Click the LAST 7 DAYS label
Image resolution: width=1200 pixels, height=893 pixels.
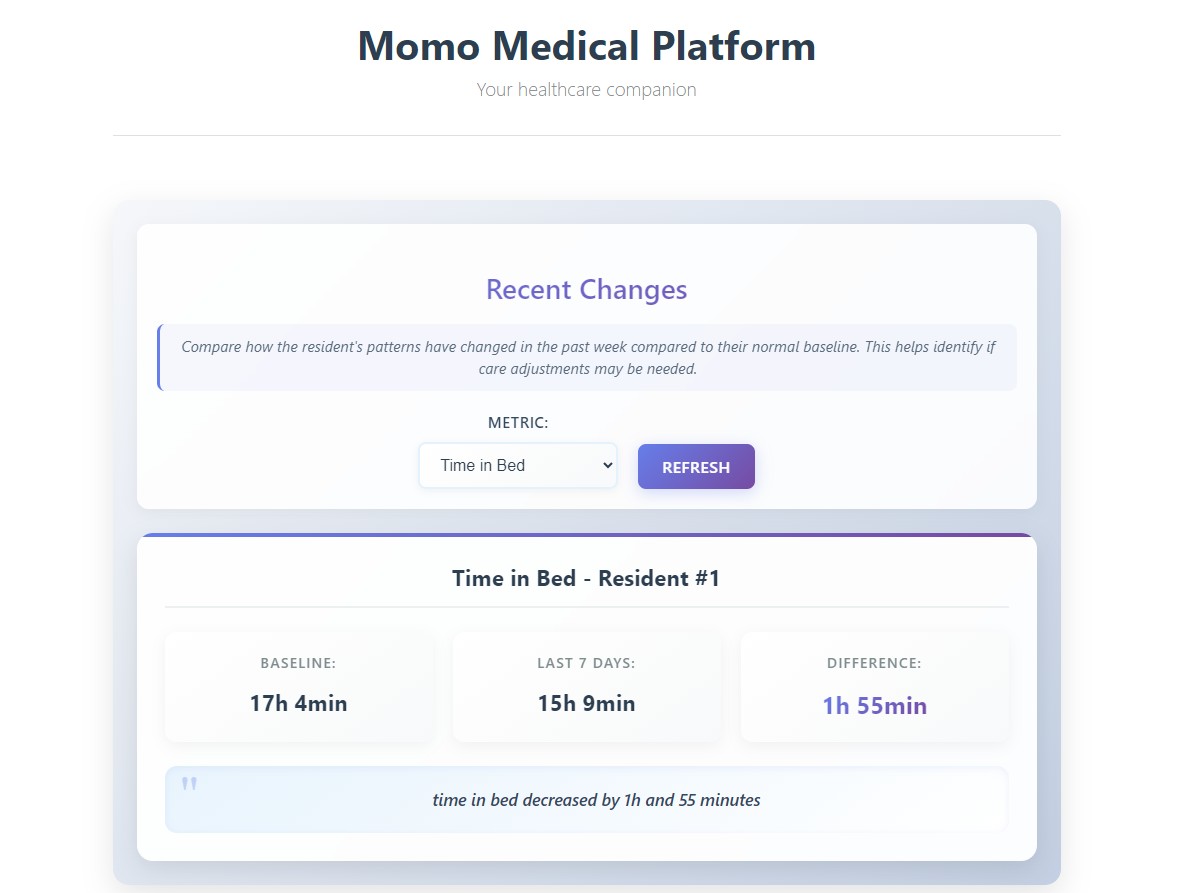point(586,663)
